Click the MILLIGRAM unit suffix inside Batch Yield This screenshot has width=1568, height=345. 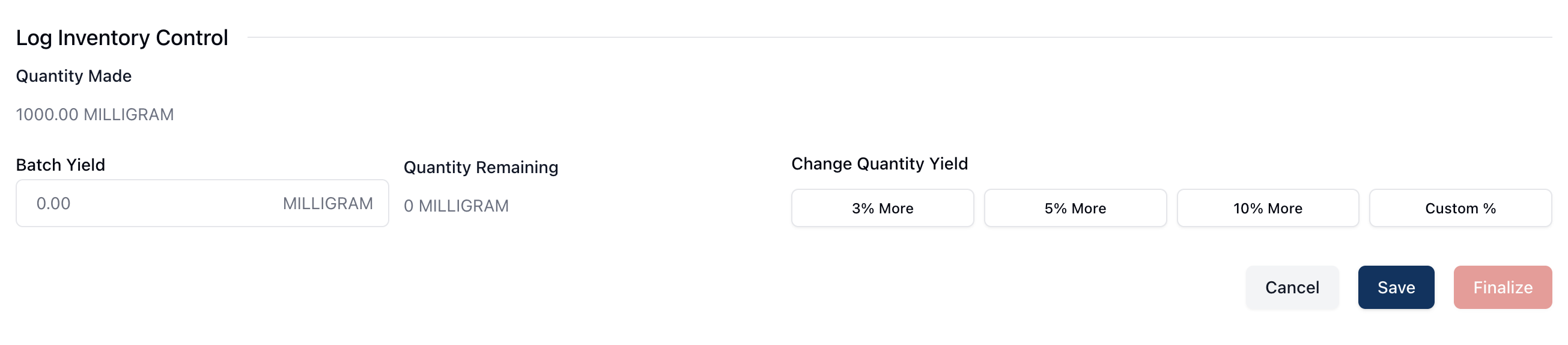(327, 203)
